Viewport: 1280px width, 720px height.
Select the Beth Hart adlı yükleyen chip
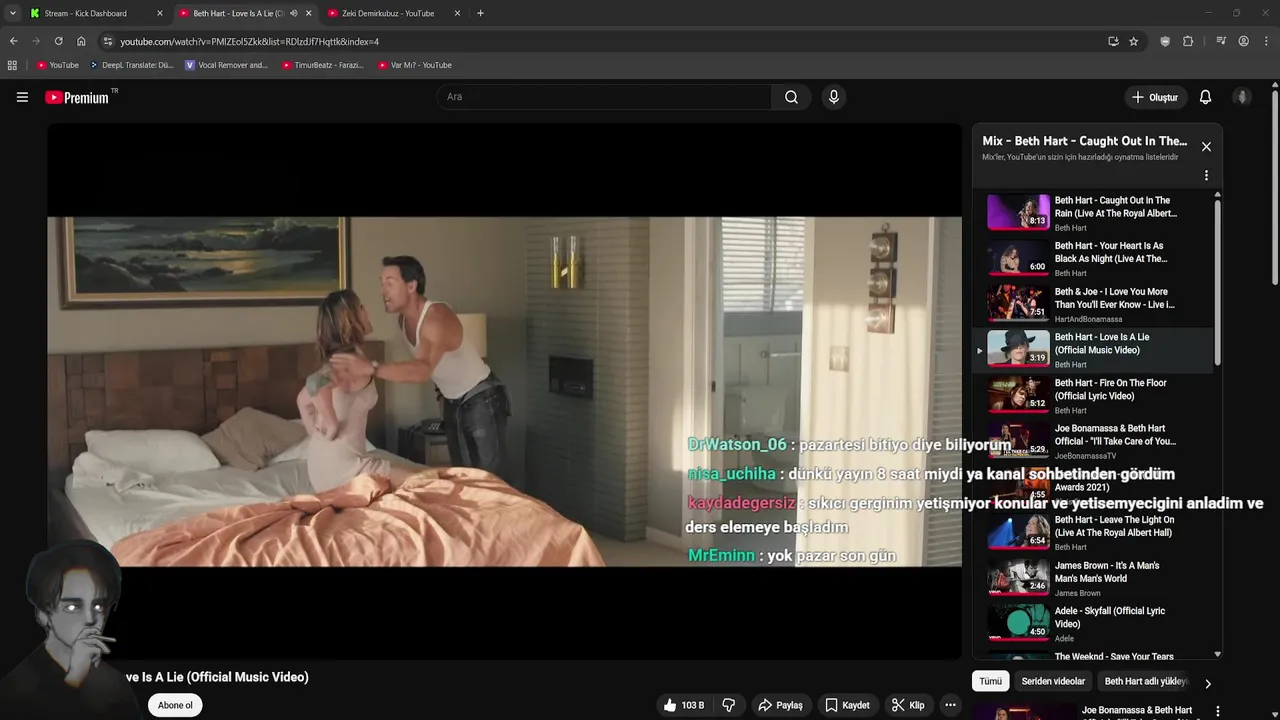tap(1146, 681)
